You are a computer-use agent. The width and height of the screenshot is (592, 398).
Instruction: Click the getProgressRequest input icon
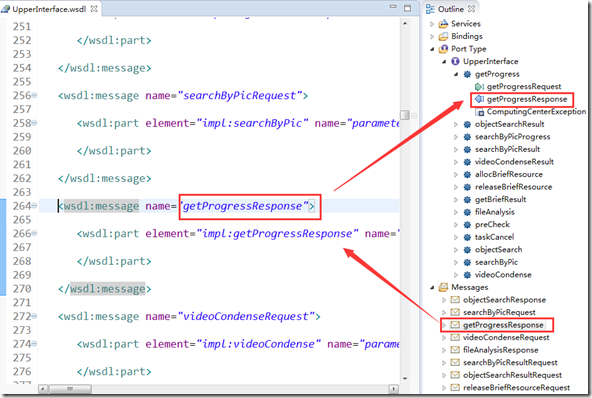(x=479, y=86)
